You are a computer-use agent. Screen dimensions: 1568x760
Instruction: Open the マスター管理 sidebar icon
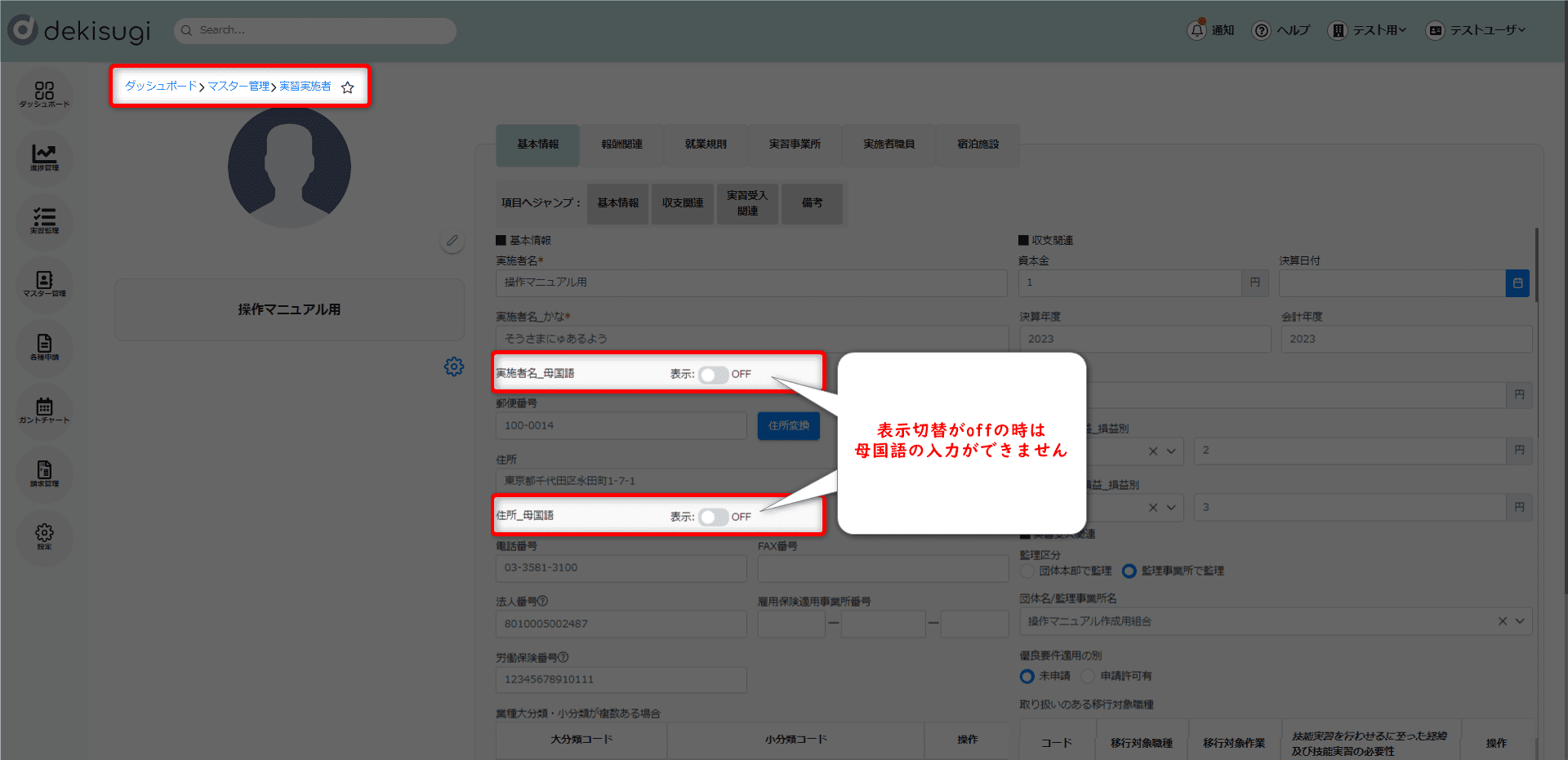point(44,284)
